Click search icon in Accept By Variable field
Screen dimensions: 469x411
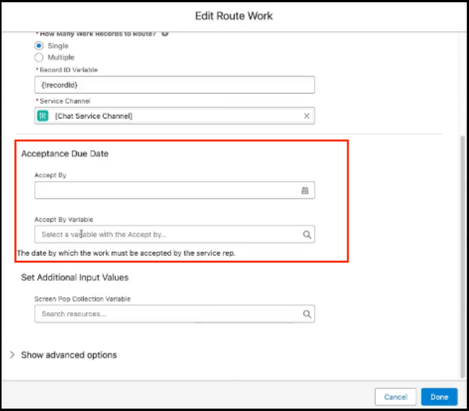307,234
